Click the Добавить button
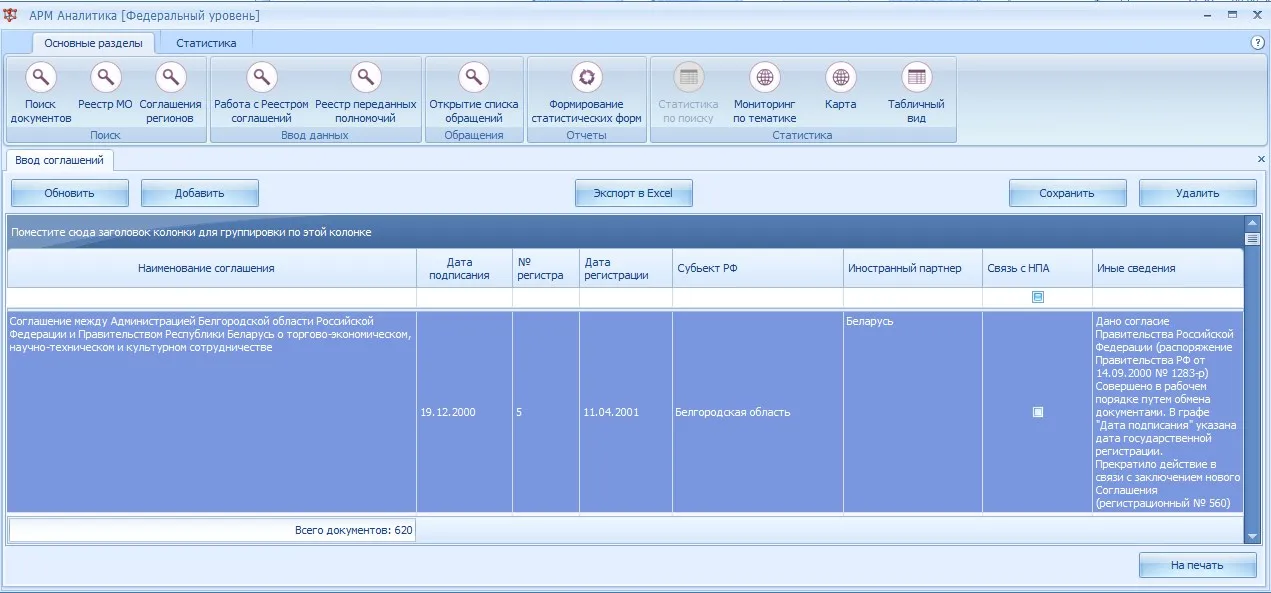Viewport: 1271px width, 593px height. click(x=200, y=193)
